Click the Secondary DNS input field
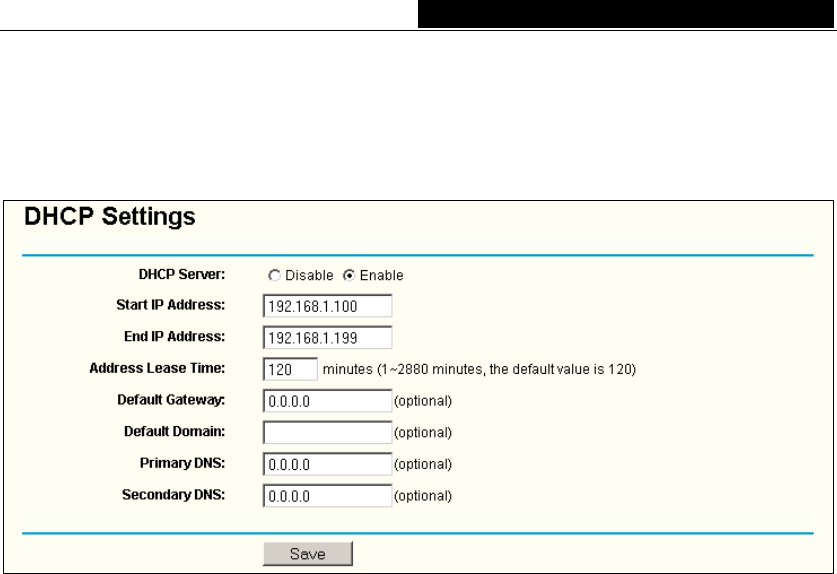Image resolution: width=837 pixels, height=574 pixels. [328, 496]
